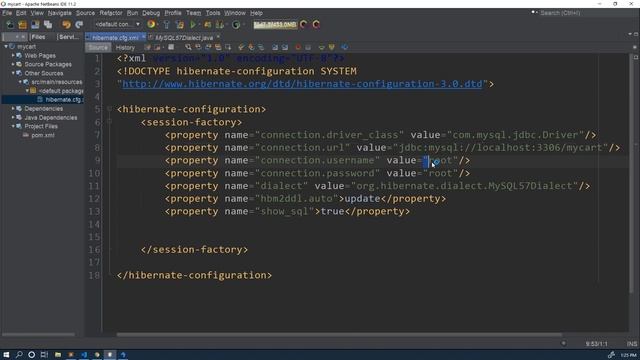Run the project with green play icon

tap(193, 24)
